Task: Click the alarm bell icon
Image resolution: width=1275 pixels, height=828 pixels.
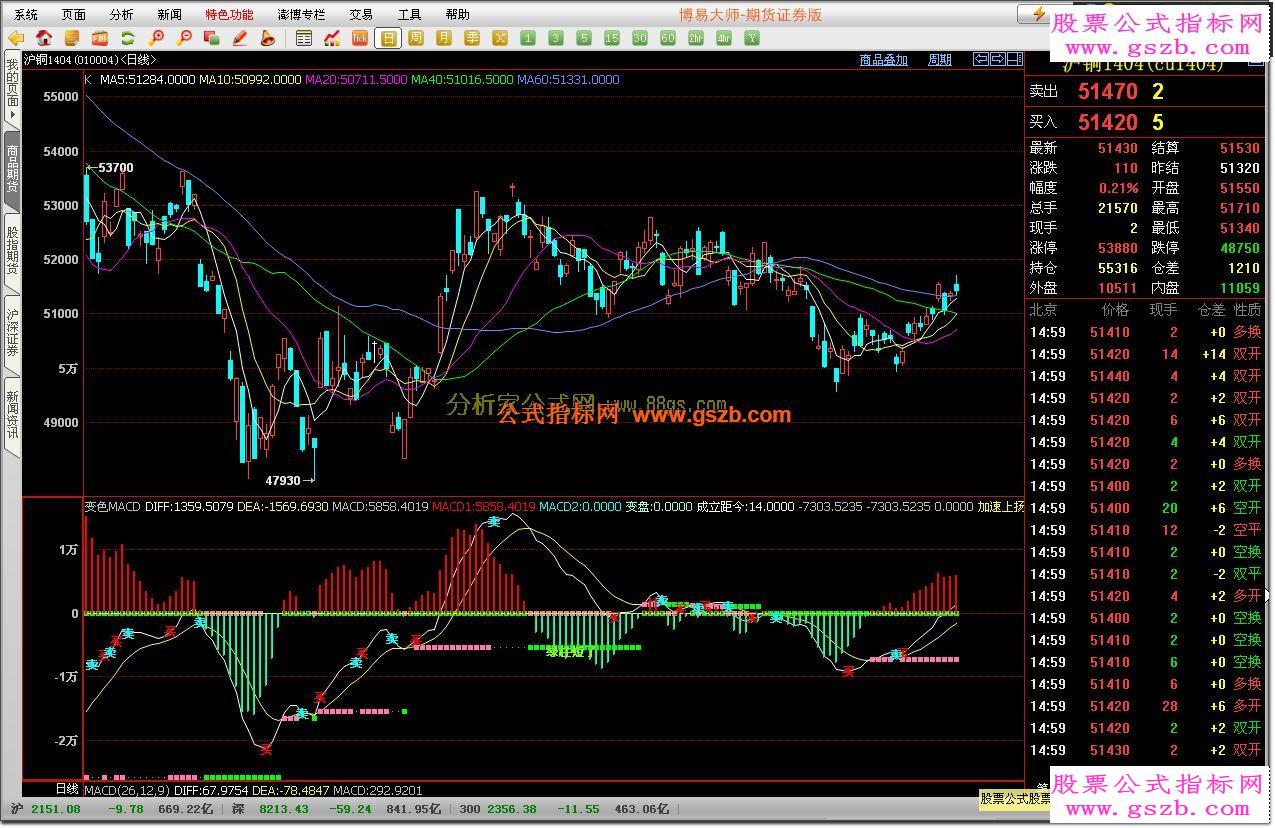Action: [267, 38]
